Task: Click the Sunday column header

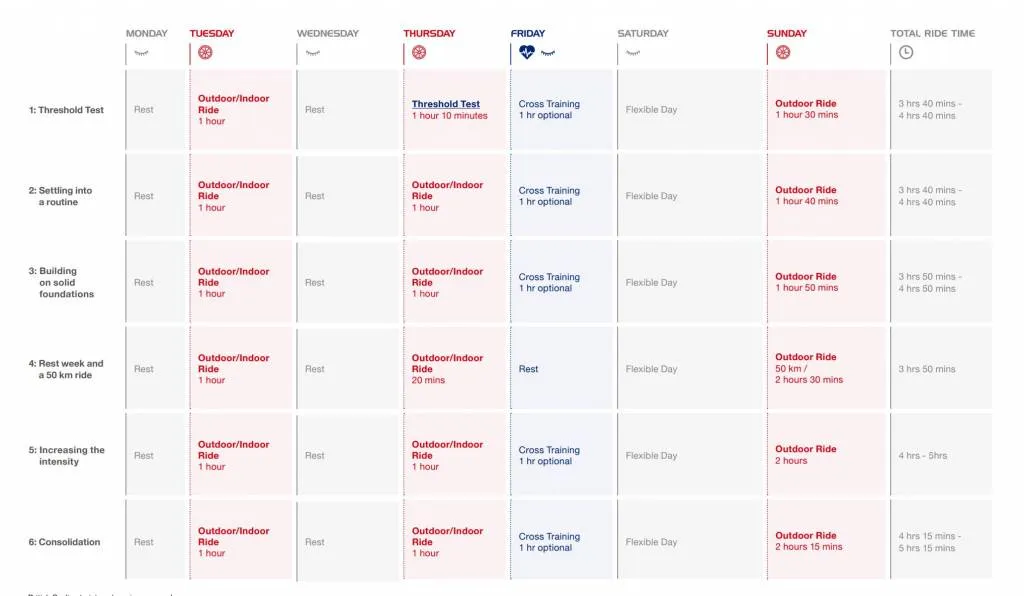Action: 787,34
